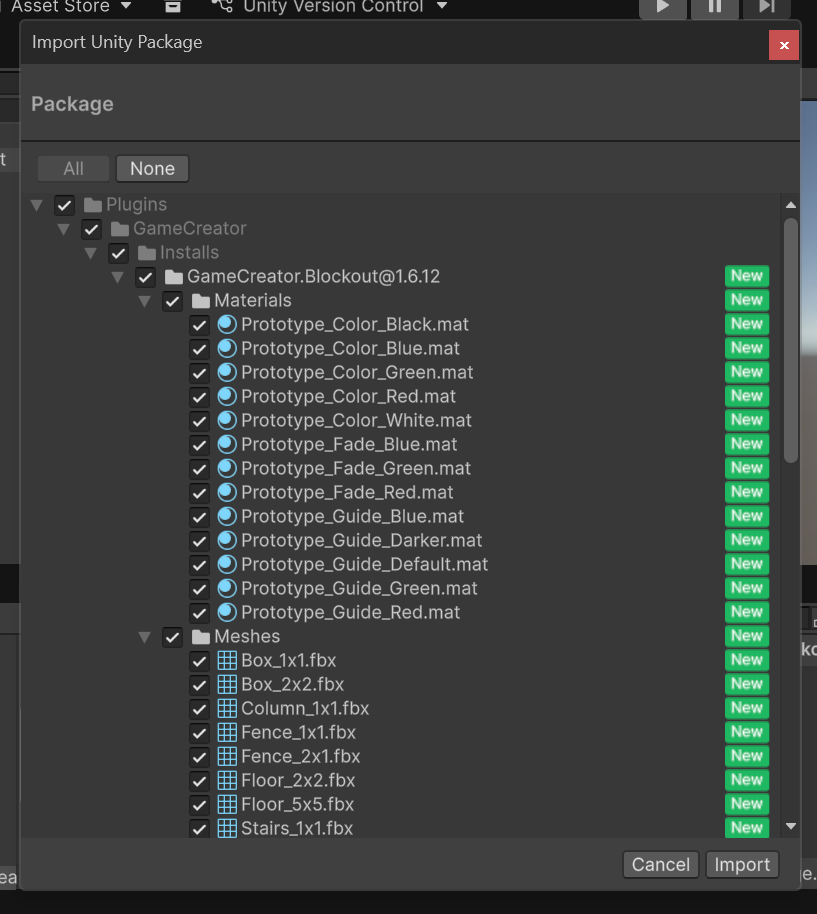The image size is (817, 914).
Task: Click the Prototype_Color_Black.mat material icon
Action: (x=227, y=324)
